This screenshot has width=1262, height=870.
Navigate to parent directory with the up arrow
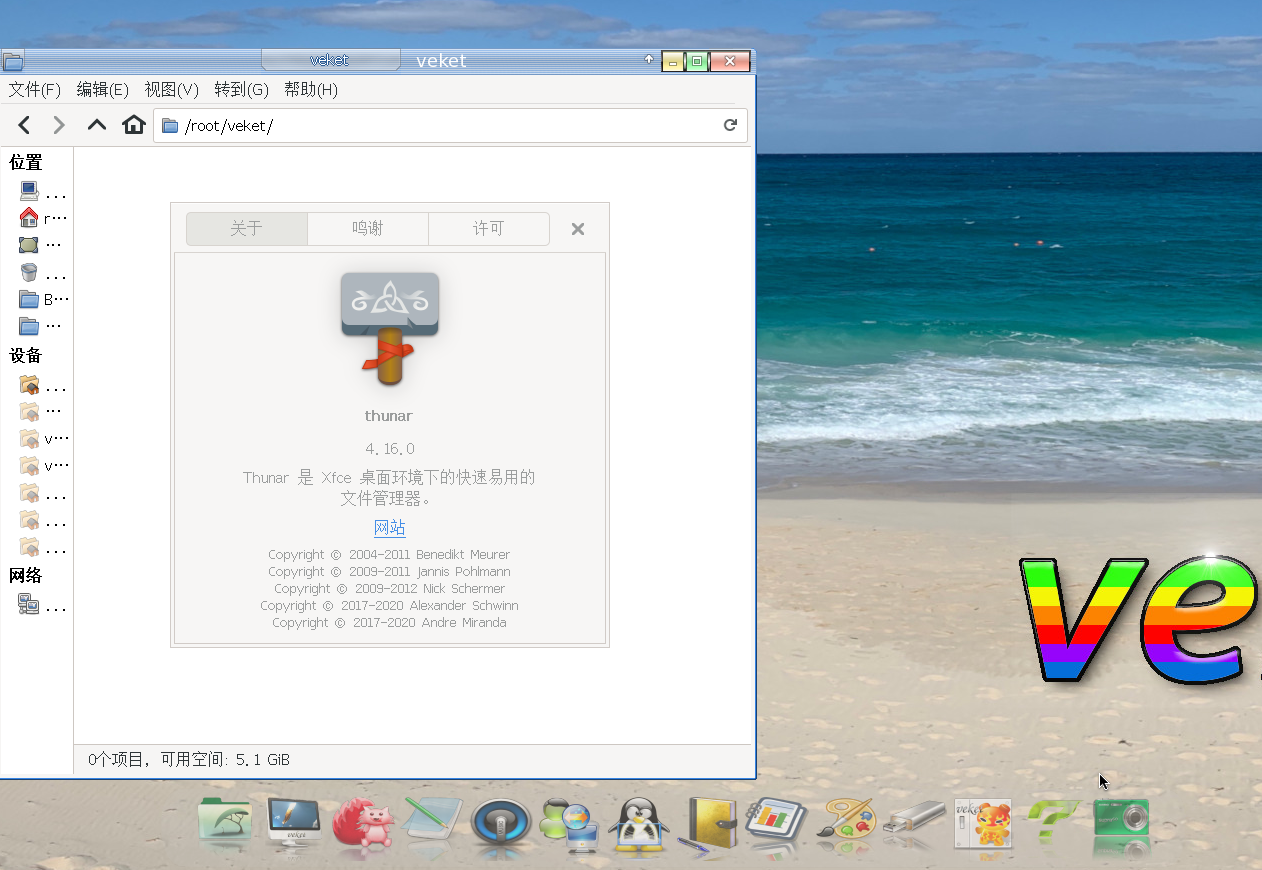pyautogui.click(x=96, y=125)
